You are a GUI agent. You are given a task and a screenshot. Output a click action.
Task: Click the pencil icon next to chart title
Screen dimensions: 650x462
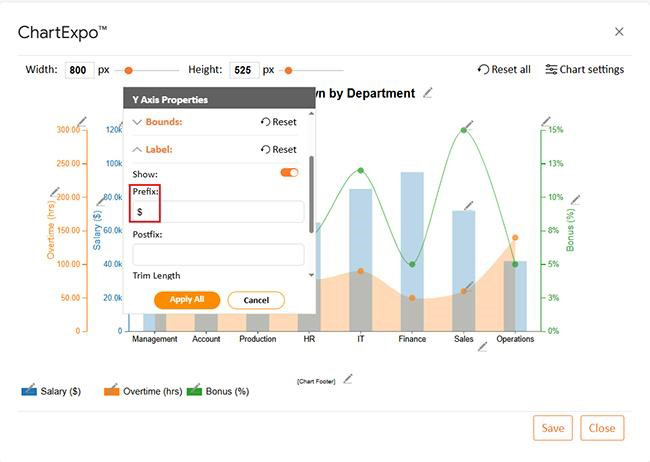tap(428, 93)
